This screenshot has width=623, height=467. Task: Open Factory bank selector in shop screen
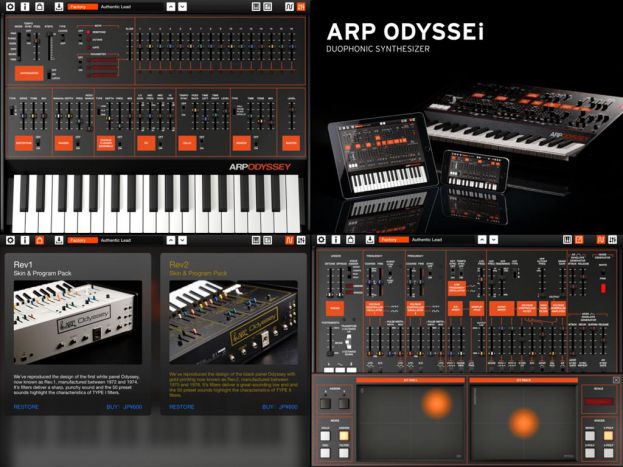82,240
